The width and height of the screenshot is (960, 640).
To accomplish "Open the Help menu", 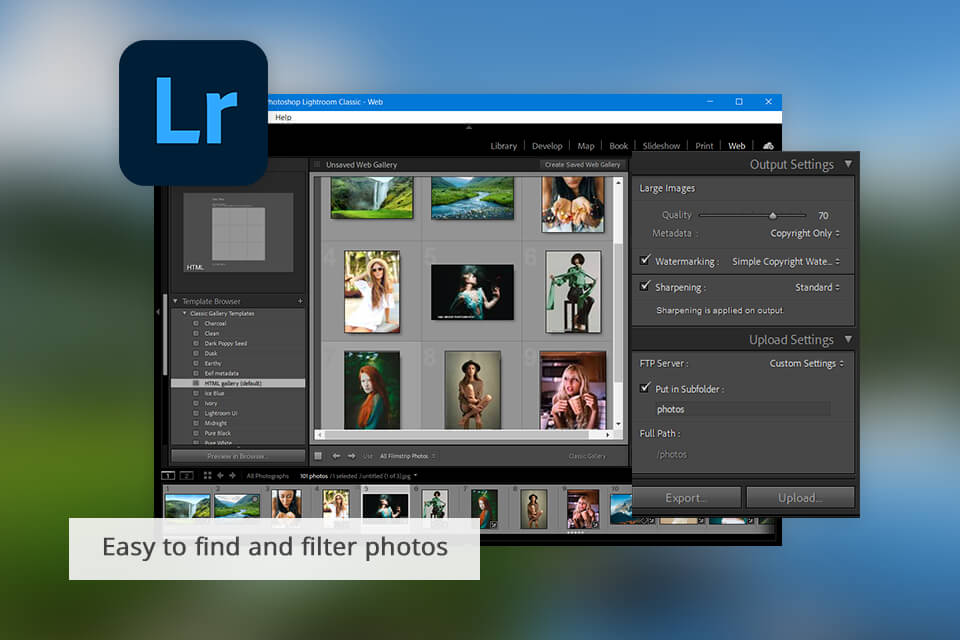I will point(283,117).
